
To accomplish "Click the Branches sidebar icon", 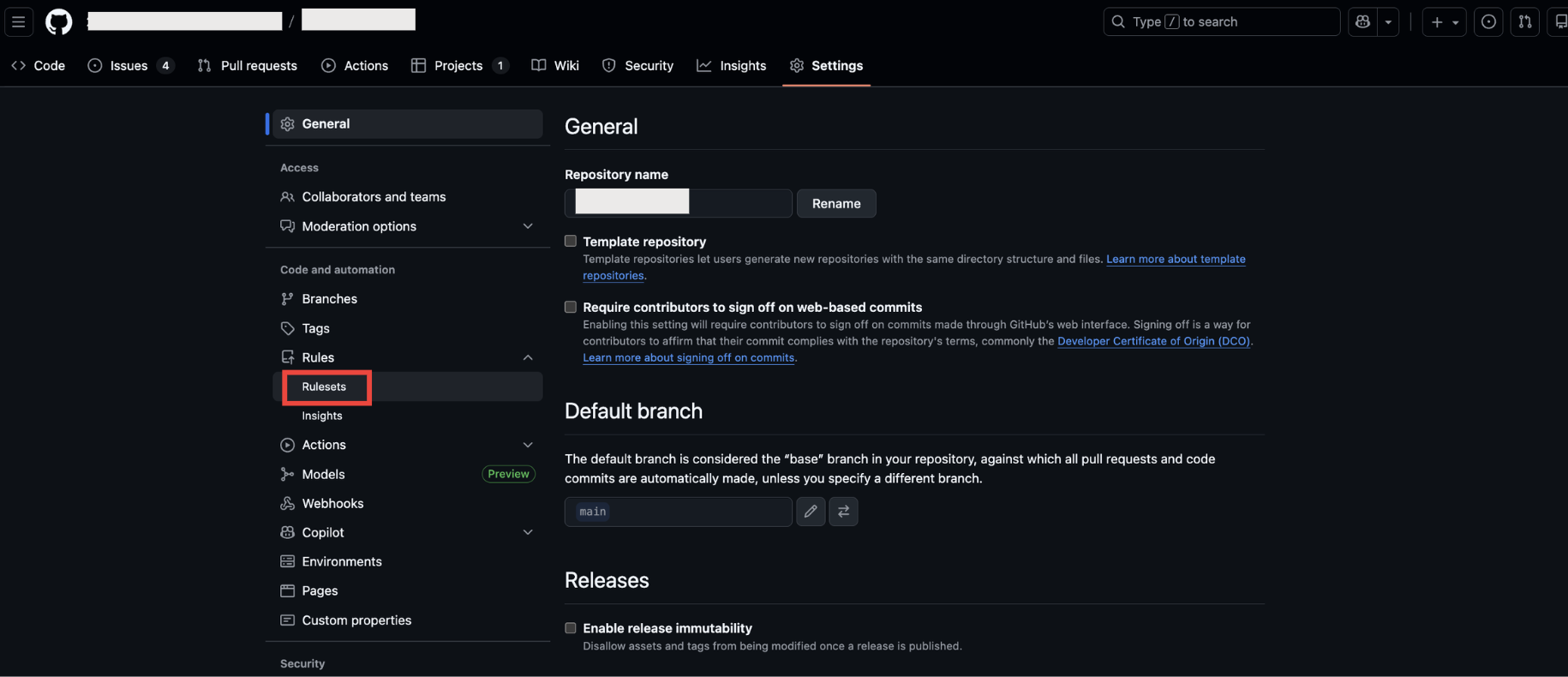I will coord(288,299).
